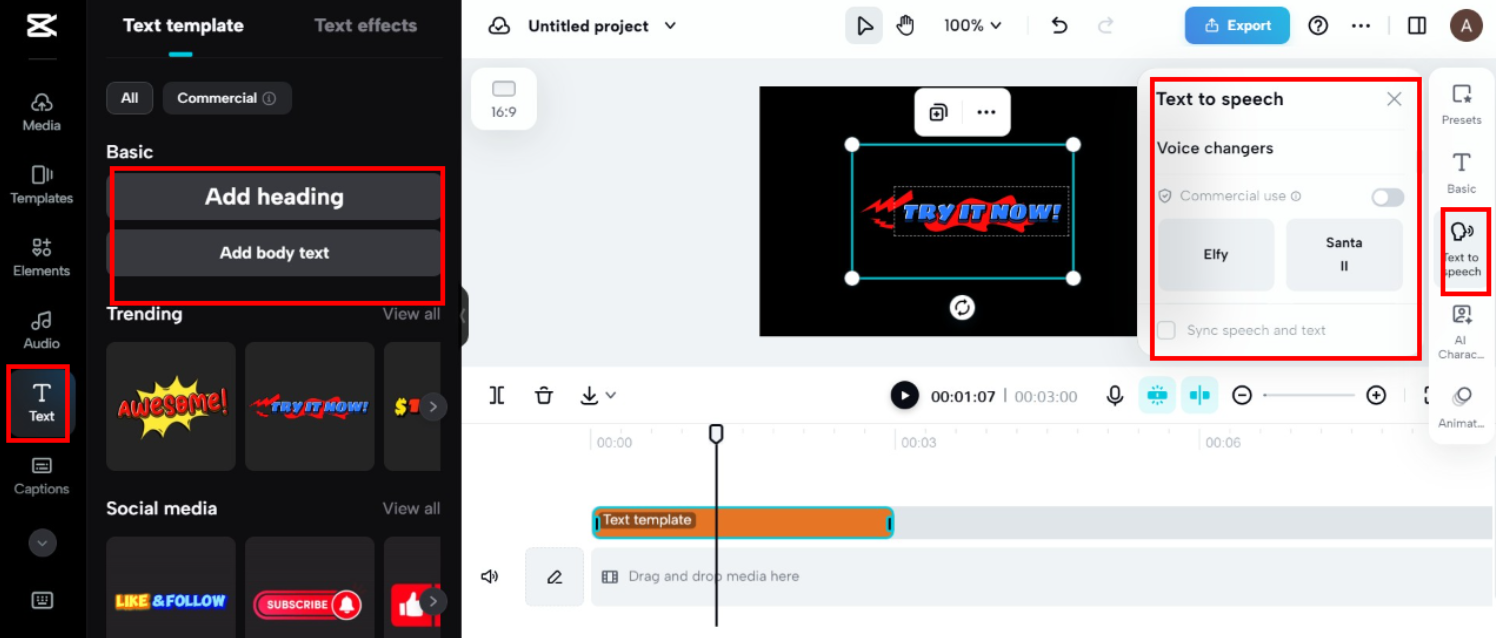
Task: Expand the Untitled project name dropdown
Action: click(669, 26)
